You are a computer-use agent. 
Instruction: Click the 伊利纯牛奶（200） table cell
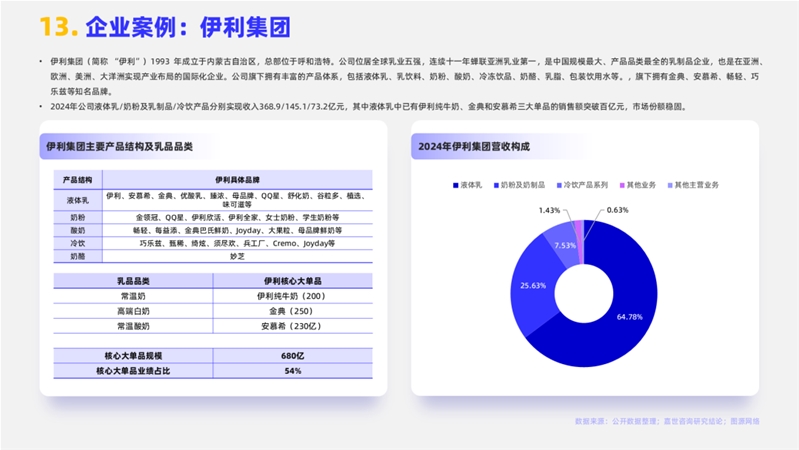(x=293, y=296)
